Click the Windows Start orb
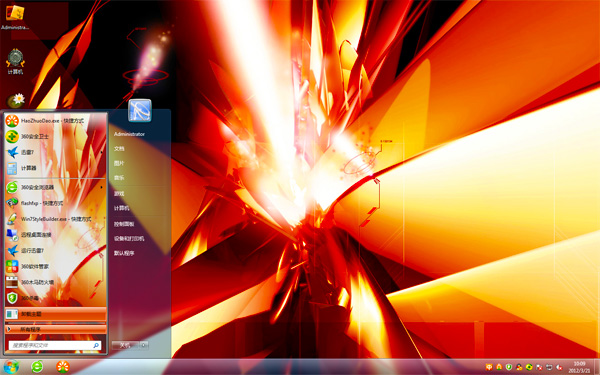 tap(11, 367)
